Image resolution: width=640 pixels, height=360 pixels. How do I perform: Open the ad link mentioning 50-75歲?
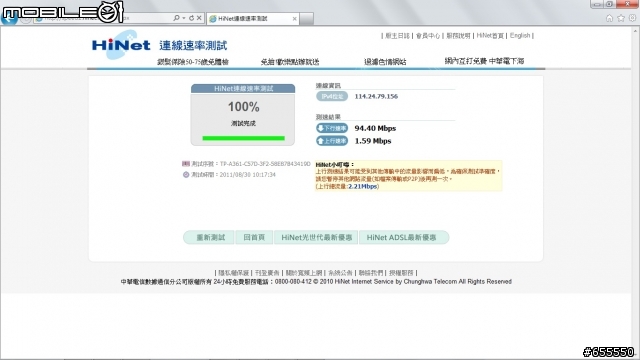[x=193, y=62]
